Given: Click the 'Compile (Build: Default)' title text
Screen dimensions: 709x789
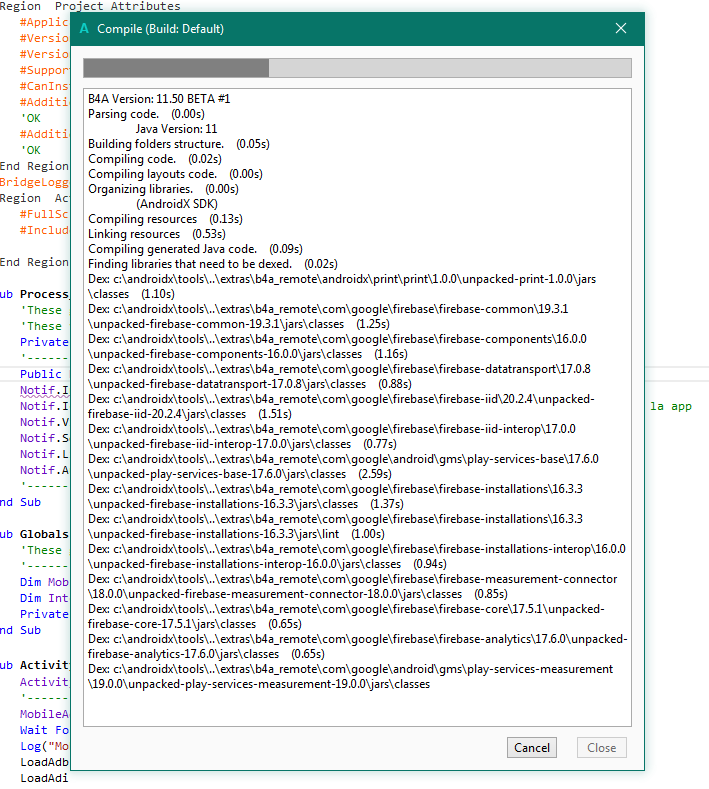Looking at the screenshot, I should (x=161, y=29).
